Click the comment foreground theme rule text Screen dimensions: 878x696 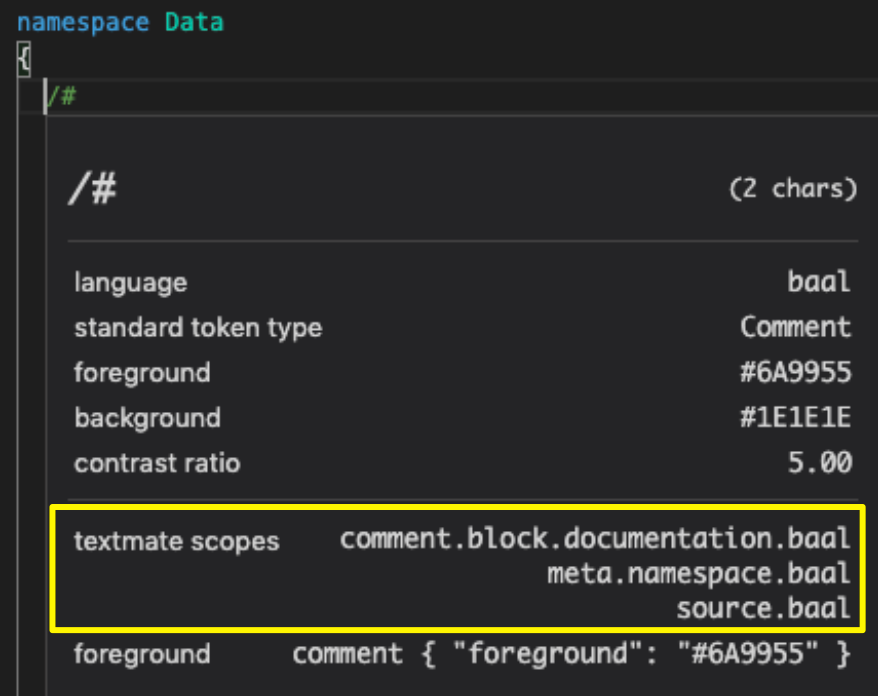pyautogui.click(x=572, y=654)
